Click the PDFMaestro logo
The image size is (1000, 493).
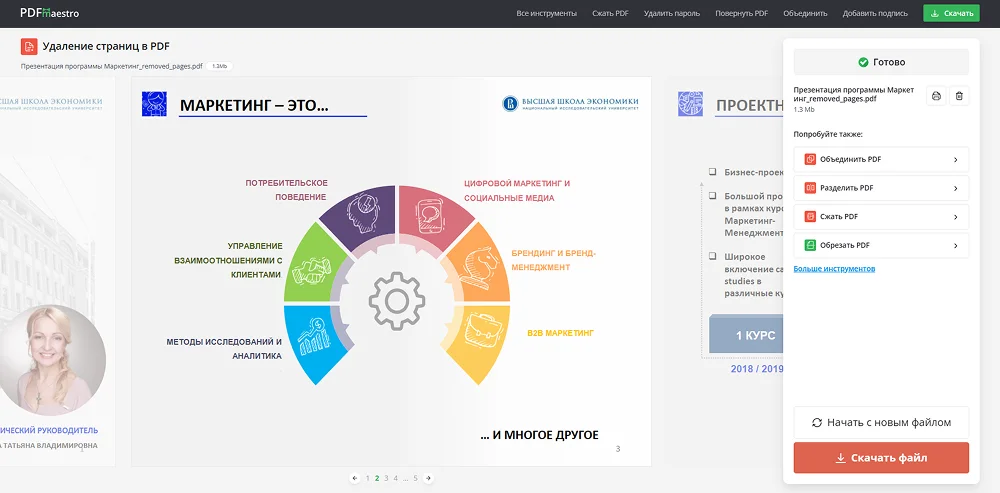[49, 13]
